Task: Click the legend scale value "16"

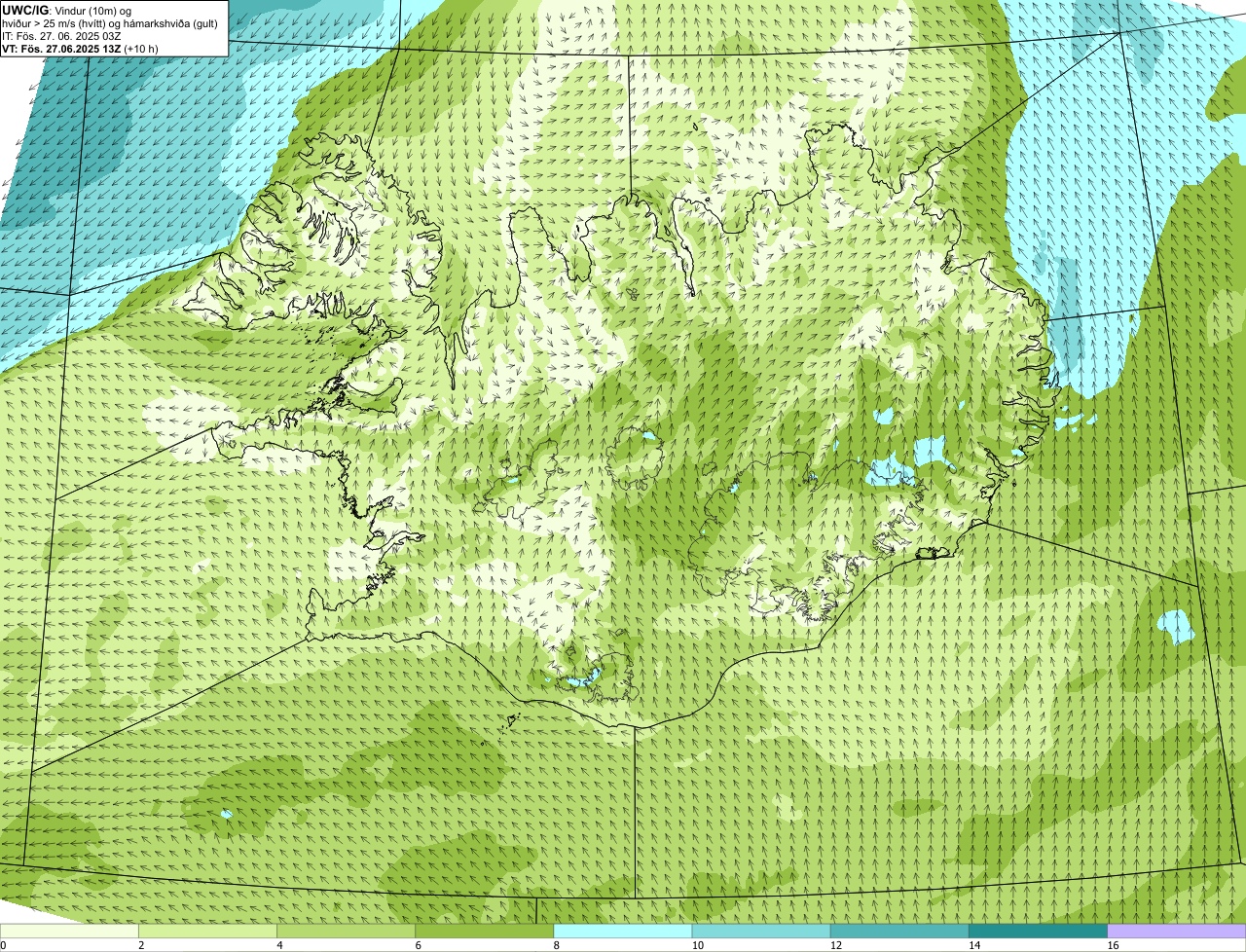Action: pos(1112,945)
